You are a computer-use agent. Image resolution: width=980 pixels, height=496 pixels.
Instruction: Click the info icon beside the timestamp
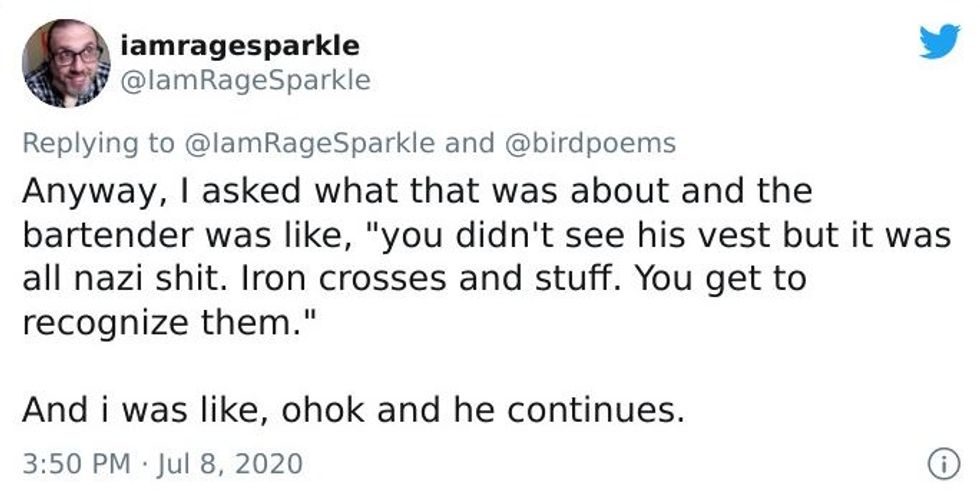point(939,463)
